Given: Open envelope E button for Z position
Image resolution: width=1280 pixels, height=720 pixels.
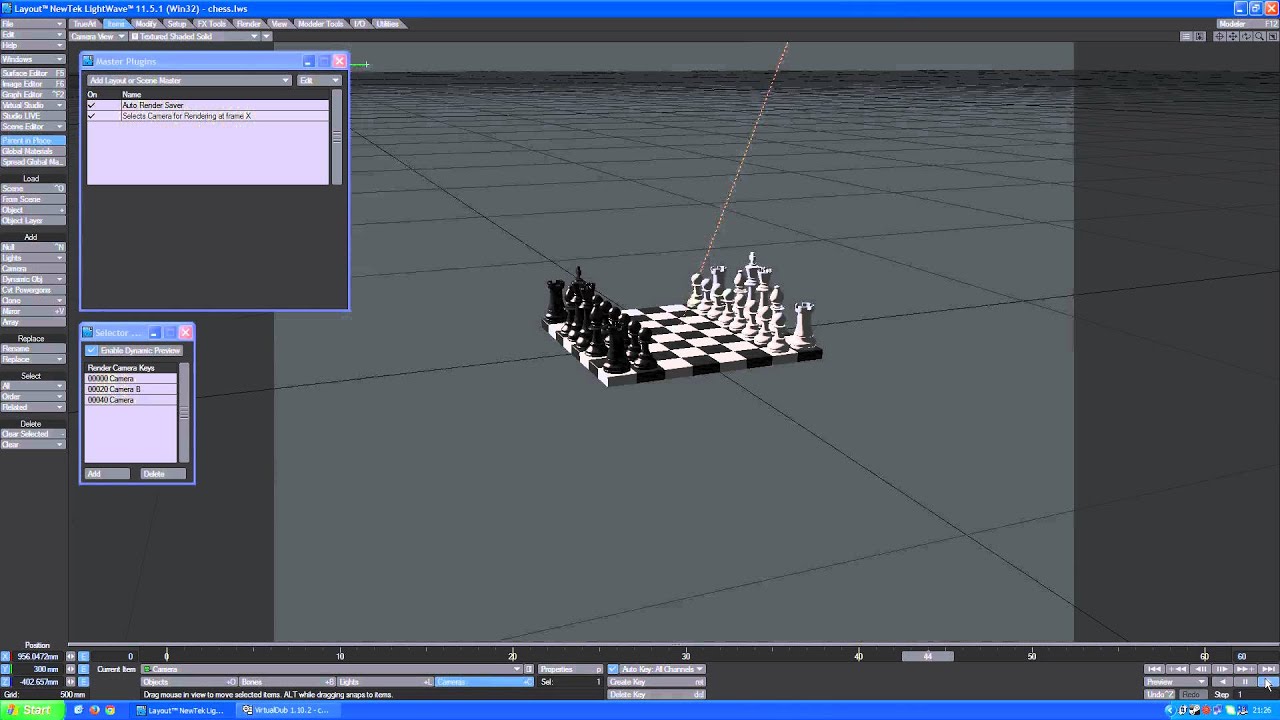Looking at the screenshot, I should (x=83, y=682).
